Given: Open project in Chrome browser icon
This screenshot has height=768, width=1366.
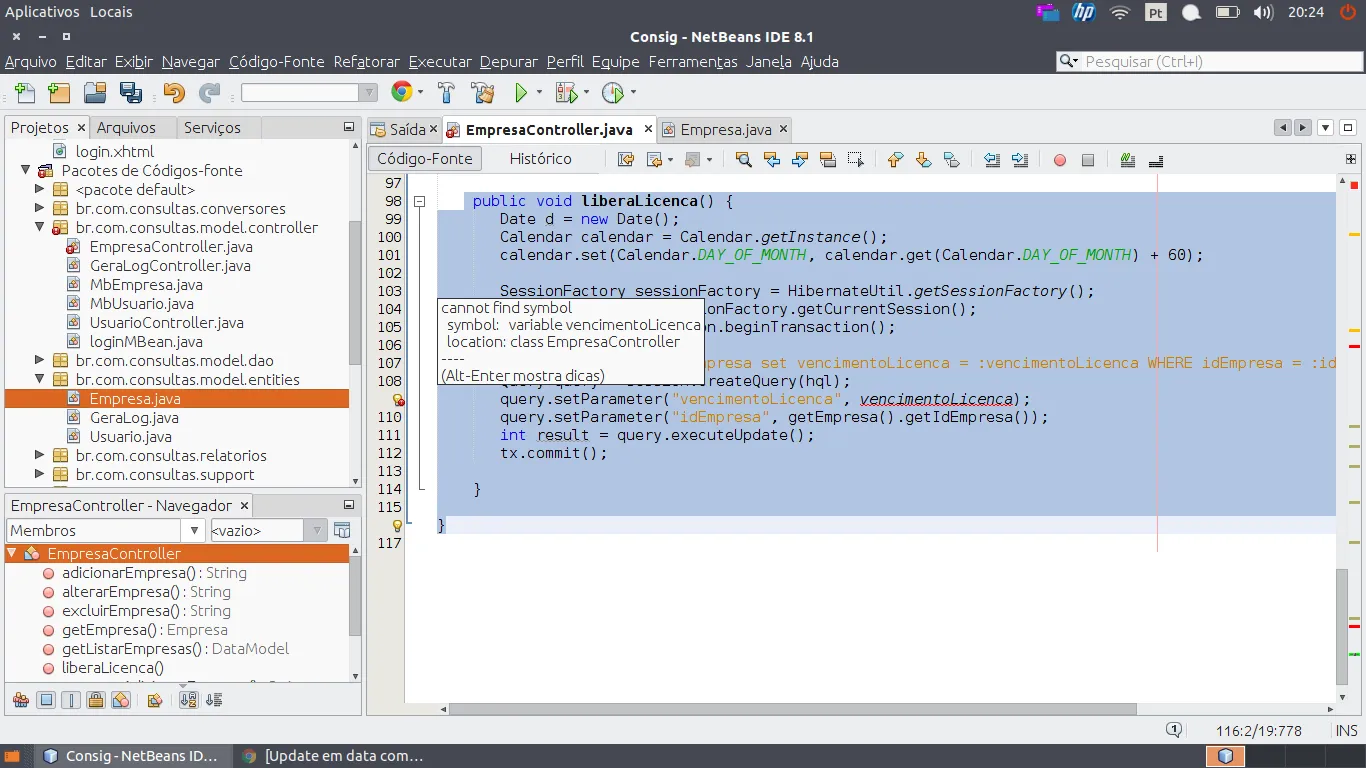Looking at the screenshot, I should [x=401, y=93].
